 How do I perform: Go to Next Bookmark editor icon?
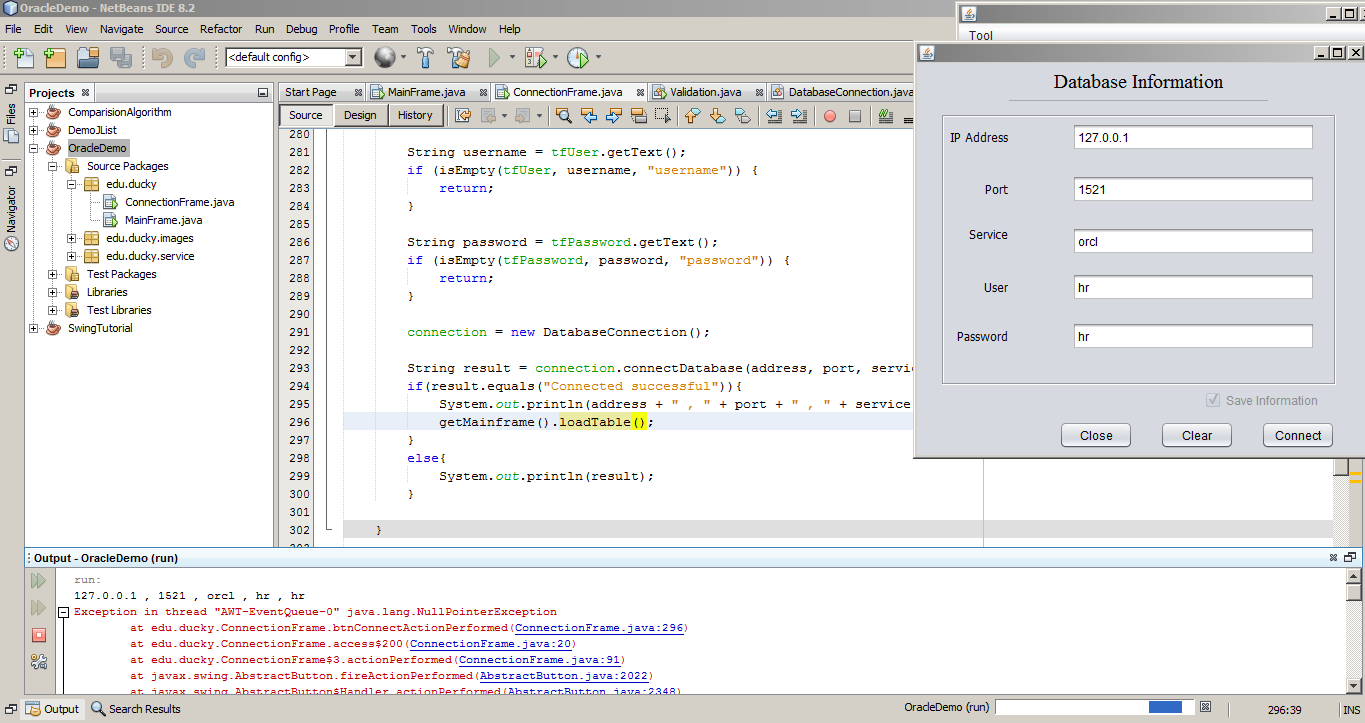pyautogui.click(x=717, y=116)
